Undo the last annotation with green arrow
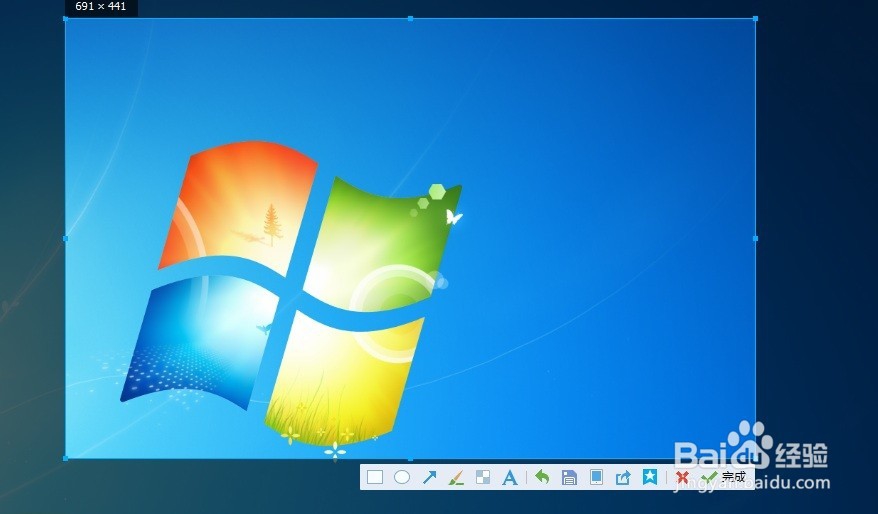Image resolution: width=878 pixels, height=514 pixels. (x=541, y=477)
